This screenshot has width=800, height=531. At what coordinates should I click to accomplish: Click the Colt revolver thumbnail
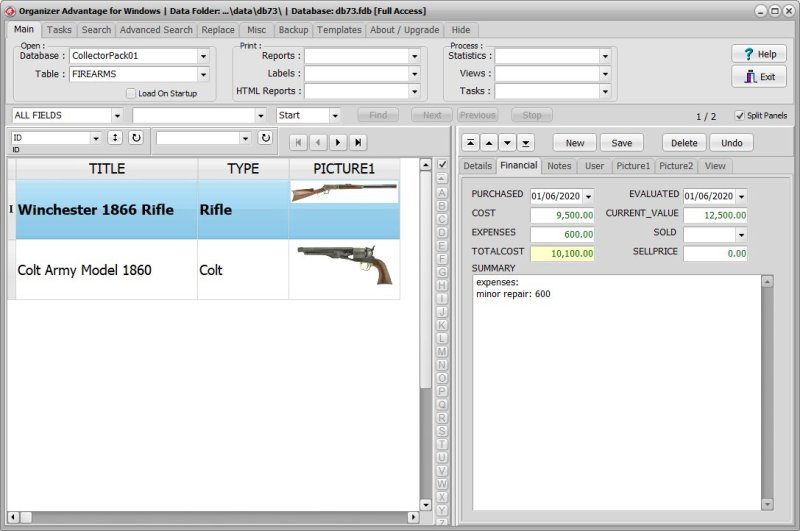(344, 265)
